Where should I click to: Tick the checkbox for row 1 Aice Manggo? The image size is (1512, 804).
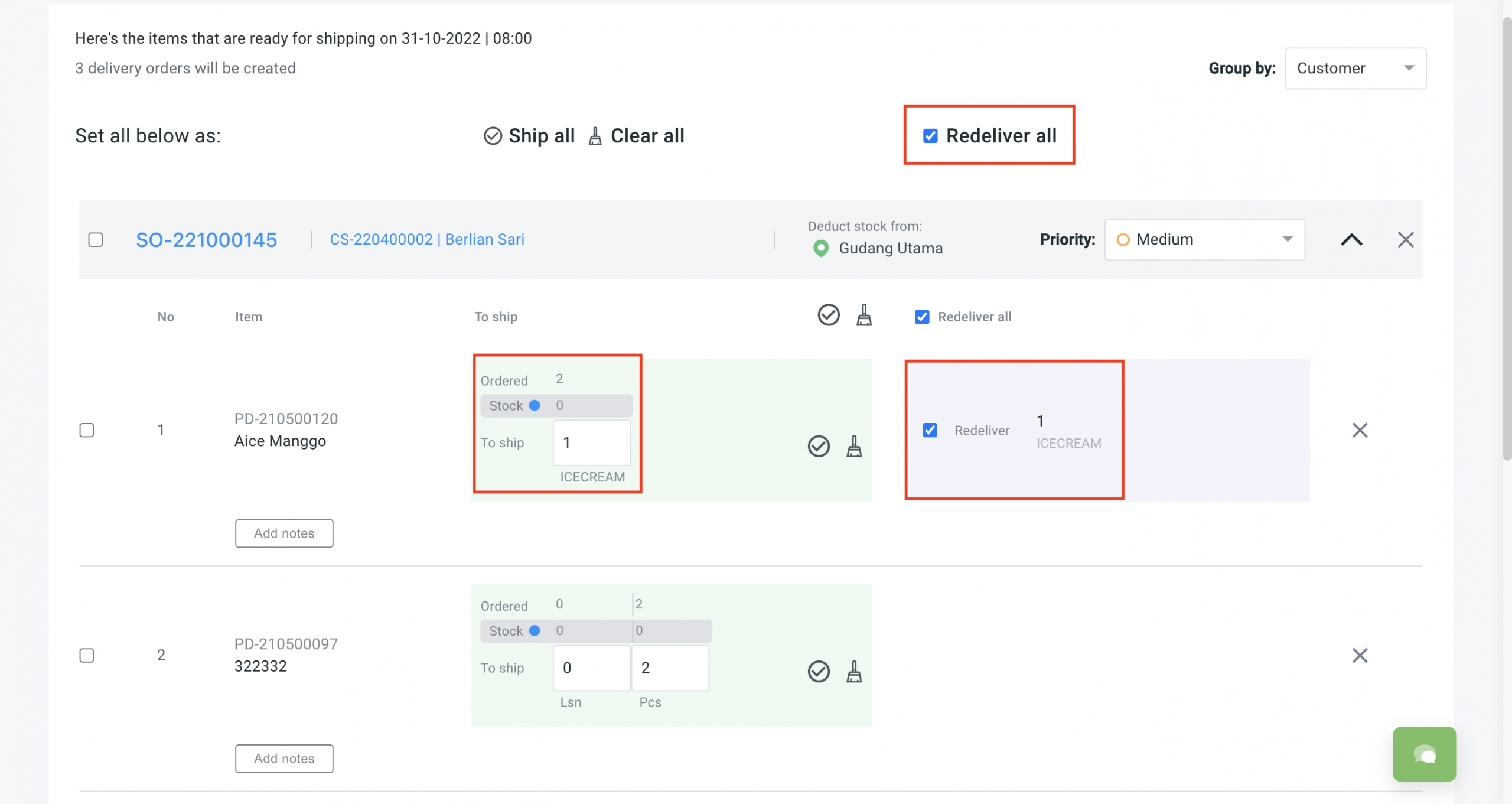tap(87, 430)
